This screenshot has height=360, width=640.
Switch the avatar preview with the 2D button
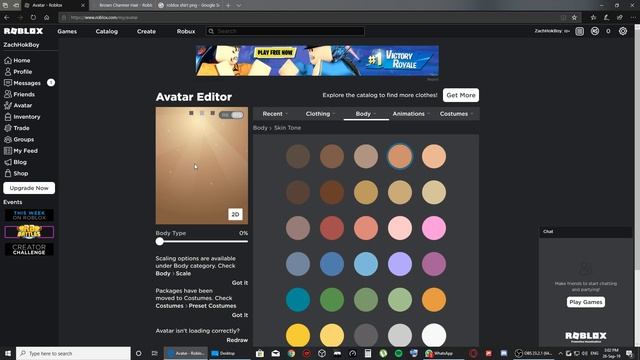point(235,214)
